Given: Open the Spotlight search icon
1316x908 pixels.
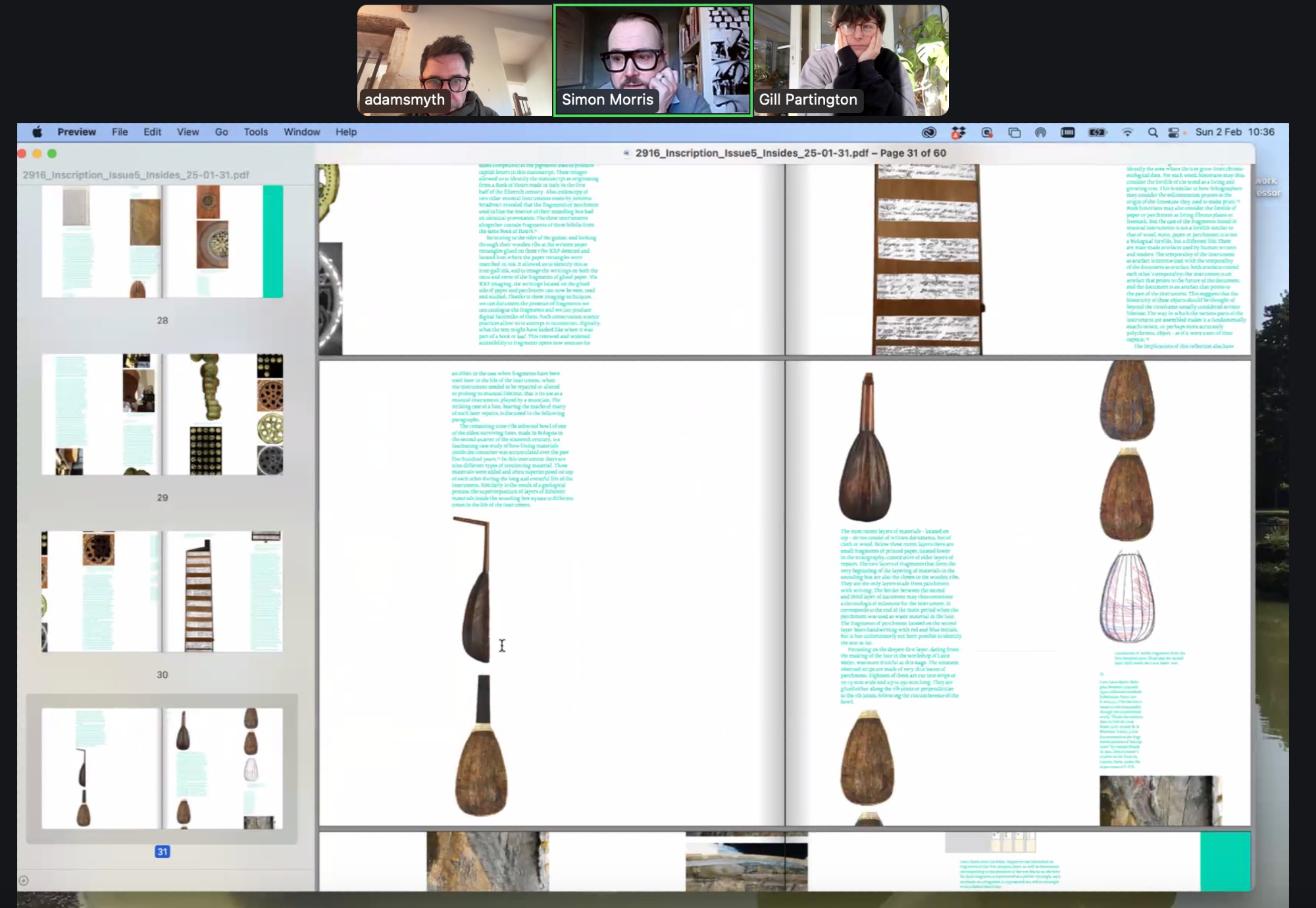Looking at the screenshot, I should (1153, 132).
